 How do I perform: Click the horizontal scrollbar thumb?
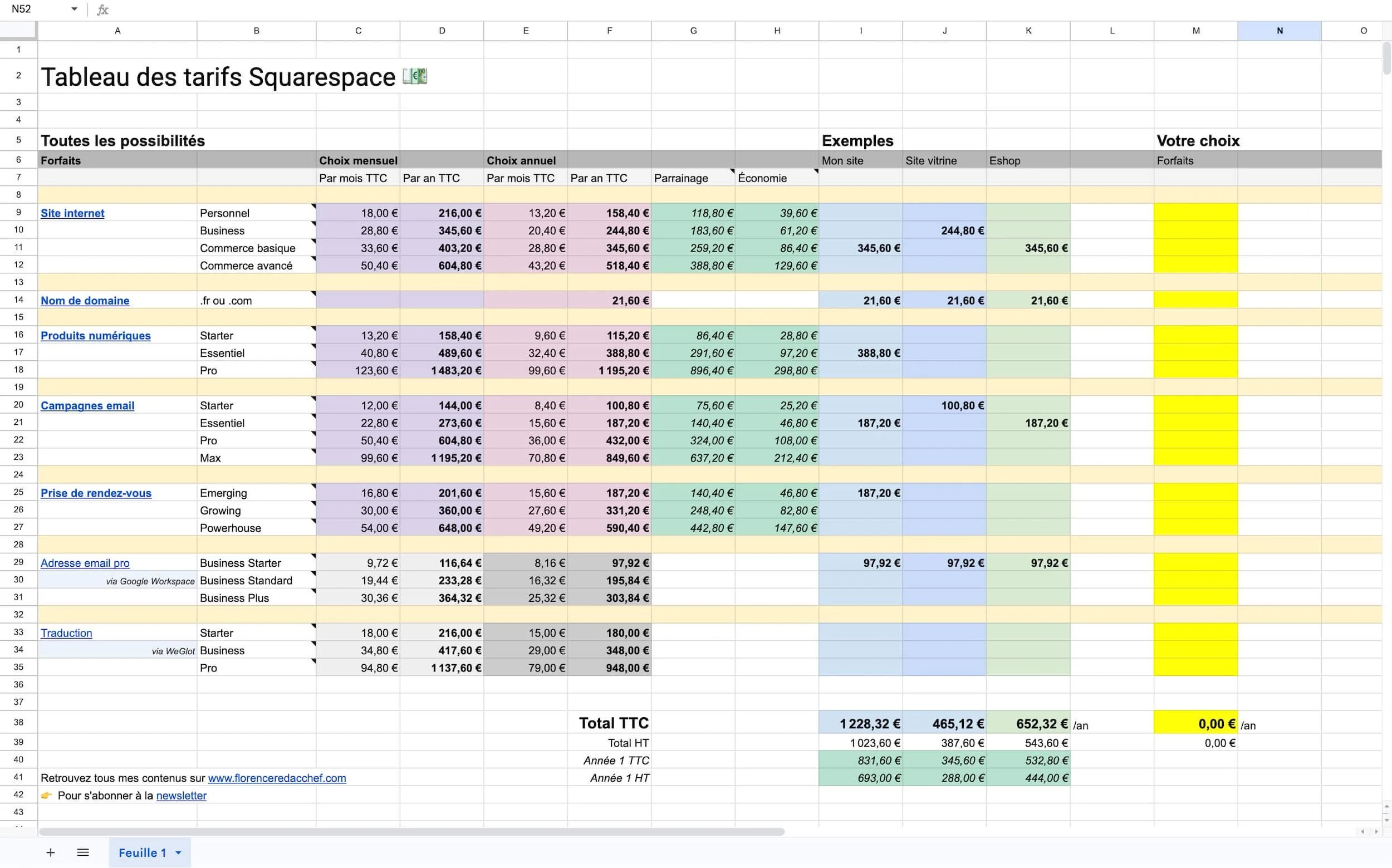[411, 832]
